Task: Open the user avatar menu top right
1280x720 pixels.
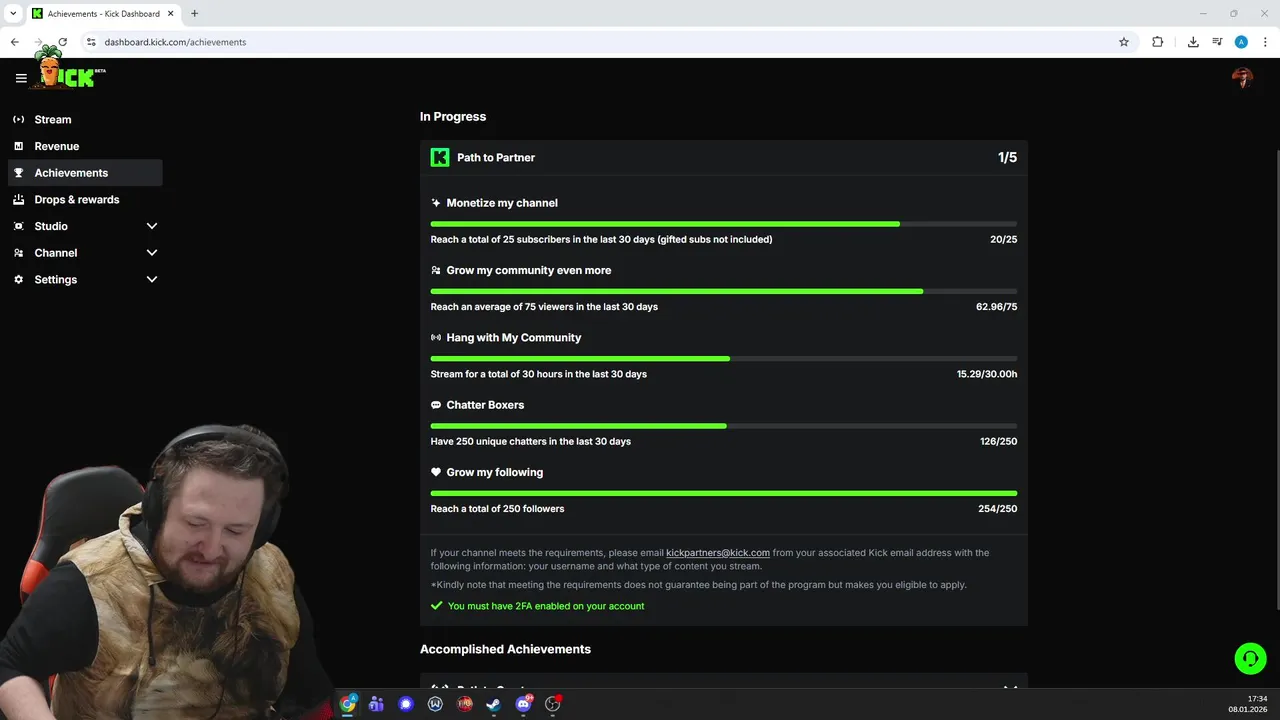Action: pyautogui.click(x=1242, y=78)
